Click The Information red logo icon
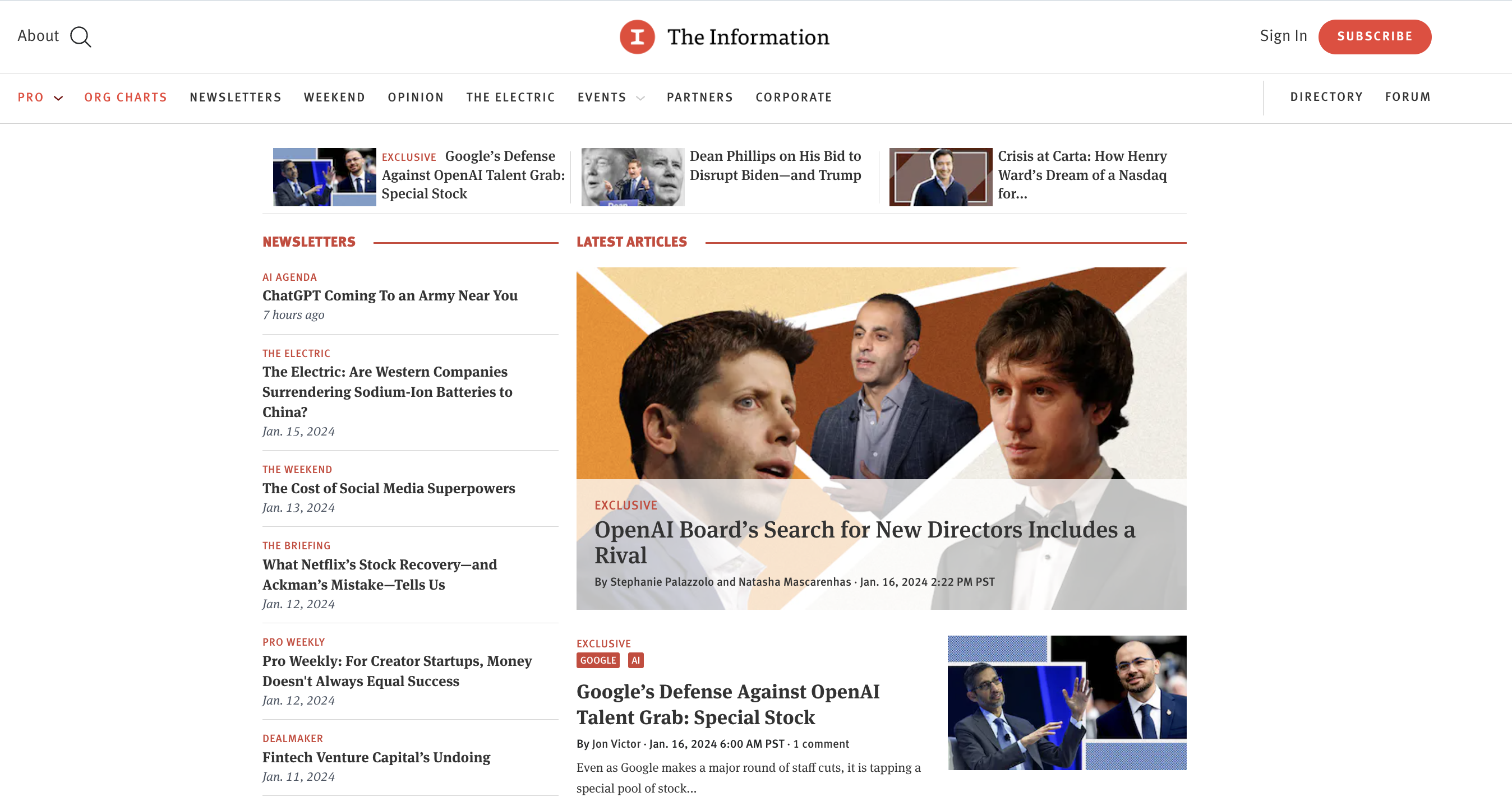Image resolution: width=1512 pixels, height=806 pixels. click(x=637, y=36)
